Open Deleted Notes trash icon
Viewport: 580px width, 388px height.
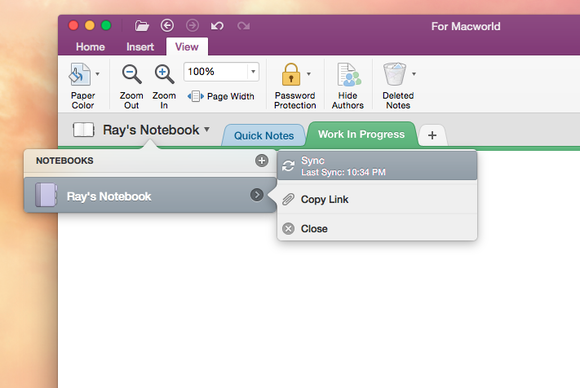[395, 74]
